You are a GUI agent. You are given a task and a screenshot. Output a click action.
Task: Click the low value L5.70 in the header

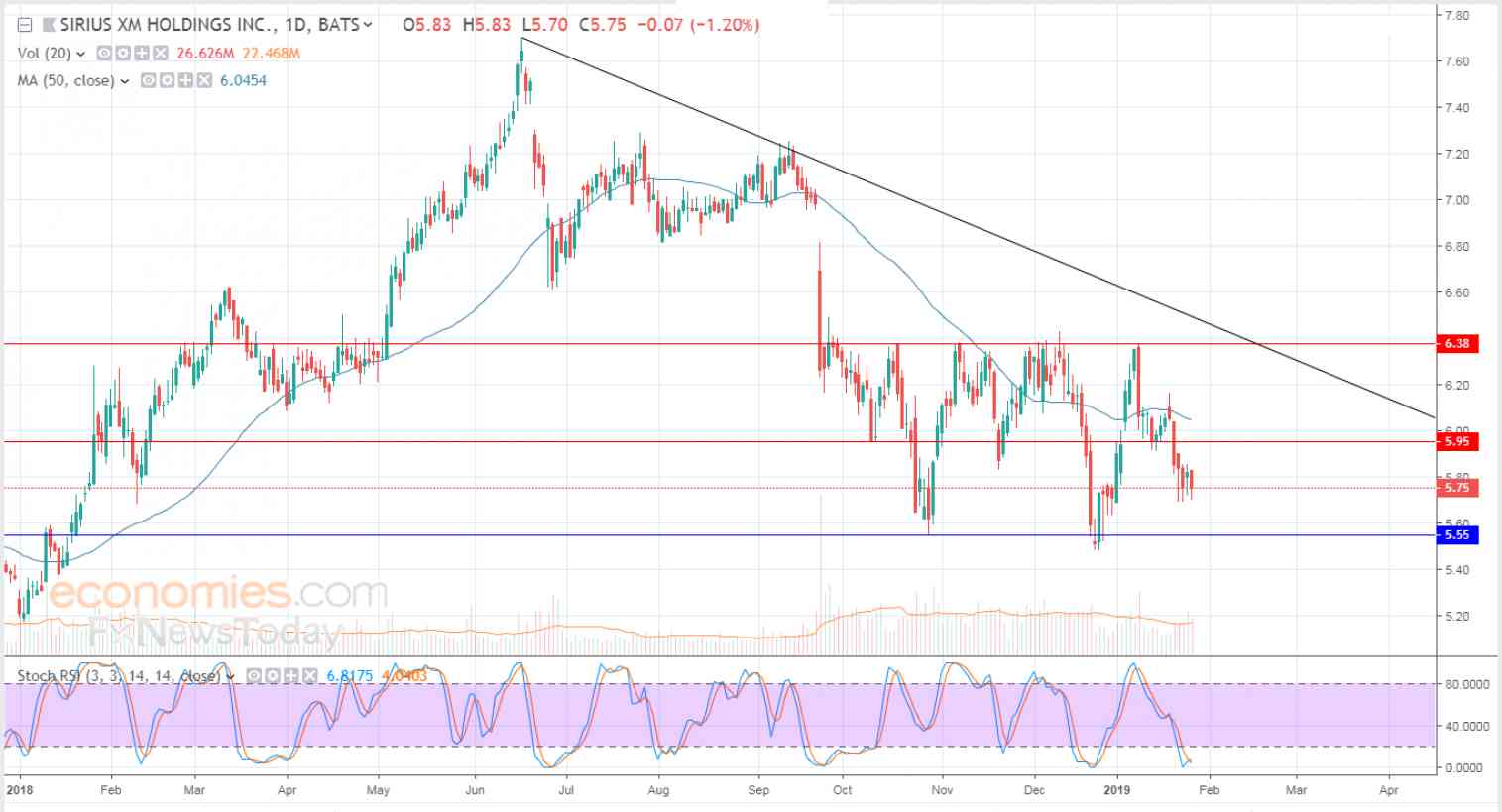[x=544, y=25]
